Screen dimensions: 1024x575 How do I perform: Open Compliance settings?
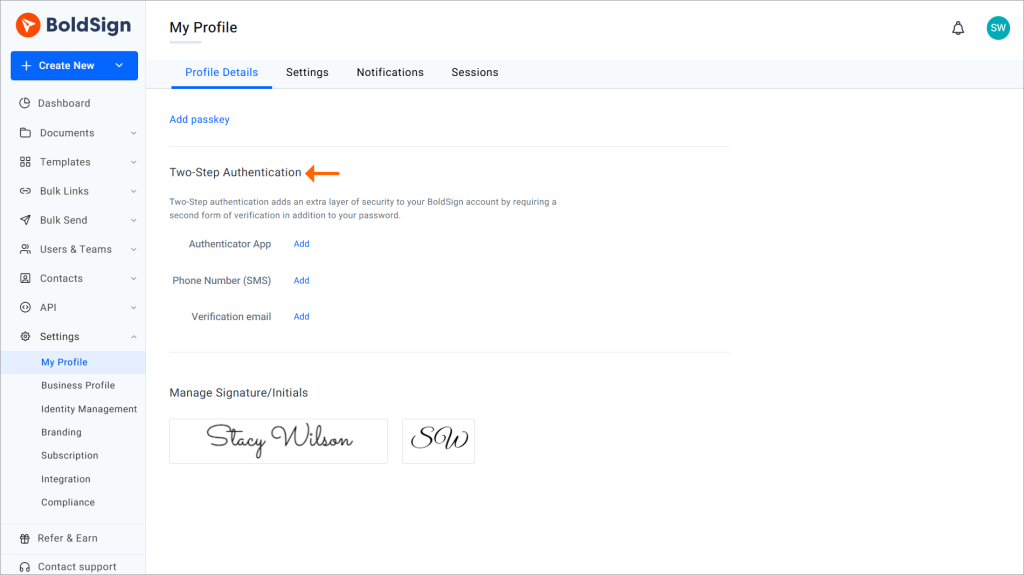(x=68, y=502)
